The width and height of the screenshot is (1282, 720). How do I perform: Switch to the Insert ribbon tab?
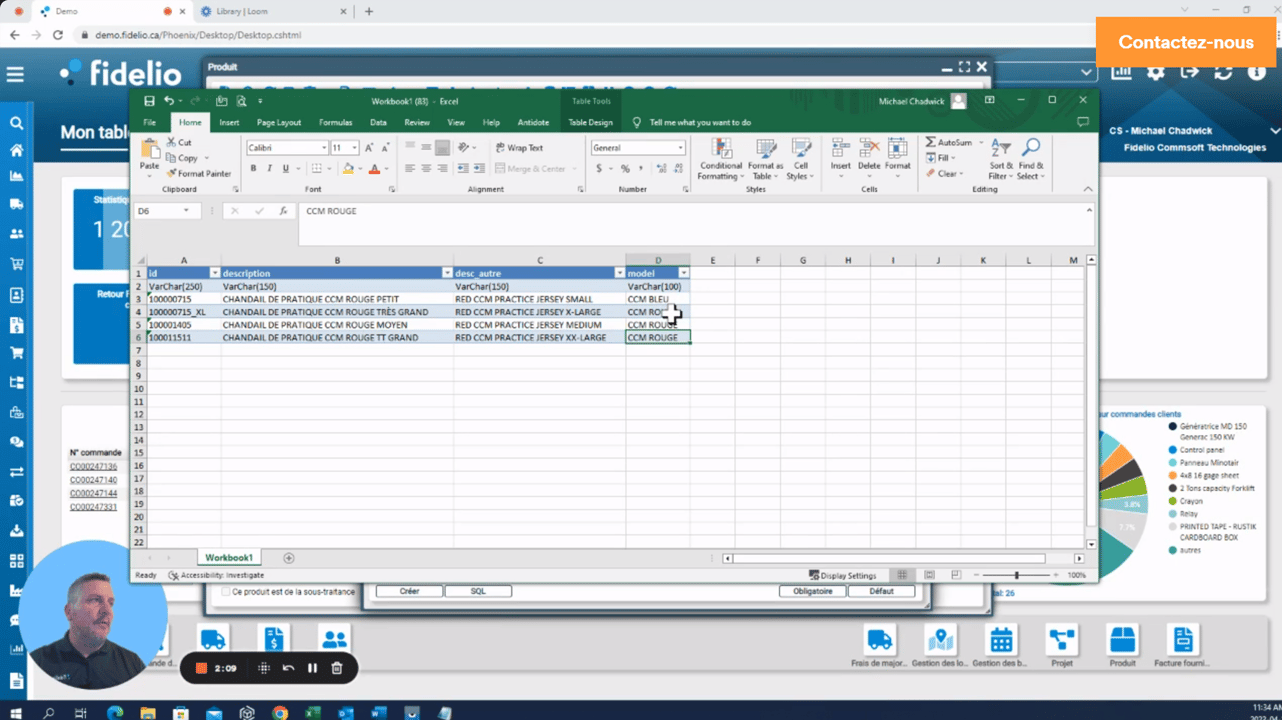[x=229, y=122]
